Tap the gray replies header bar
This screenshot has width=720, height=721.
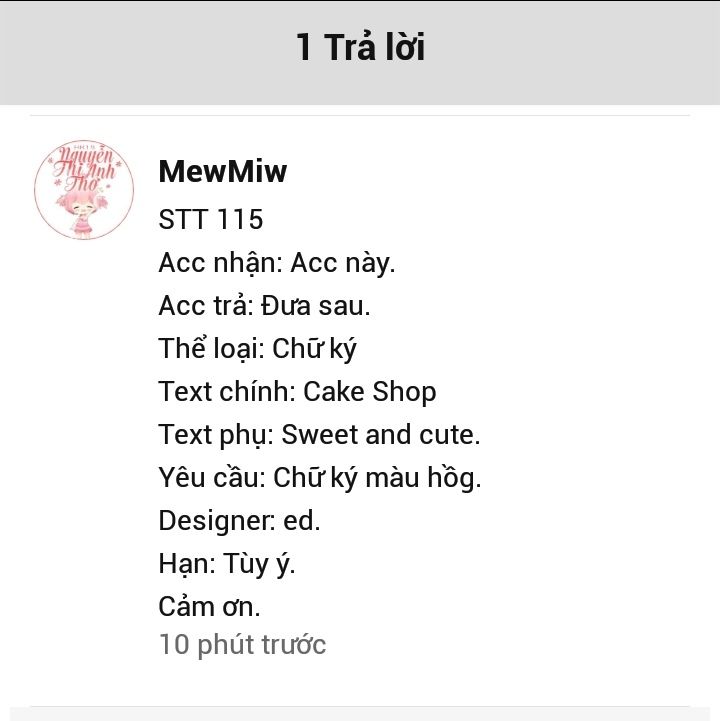[x=360, y=52]
